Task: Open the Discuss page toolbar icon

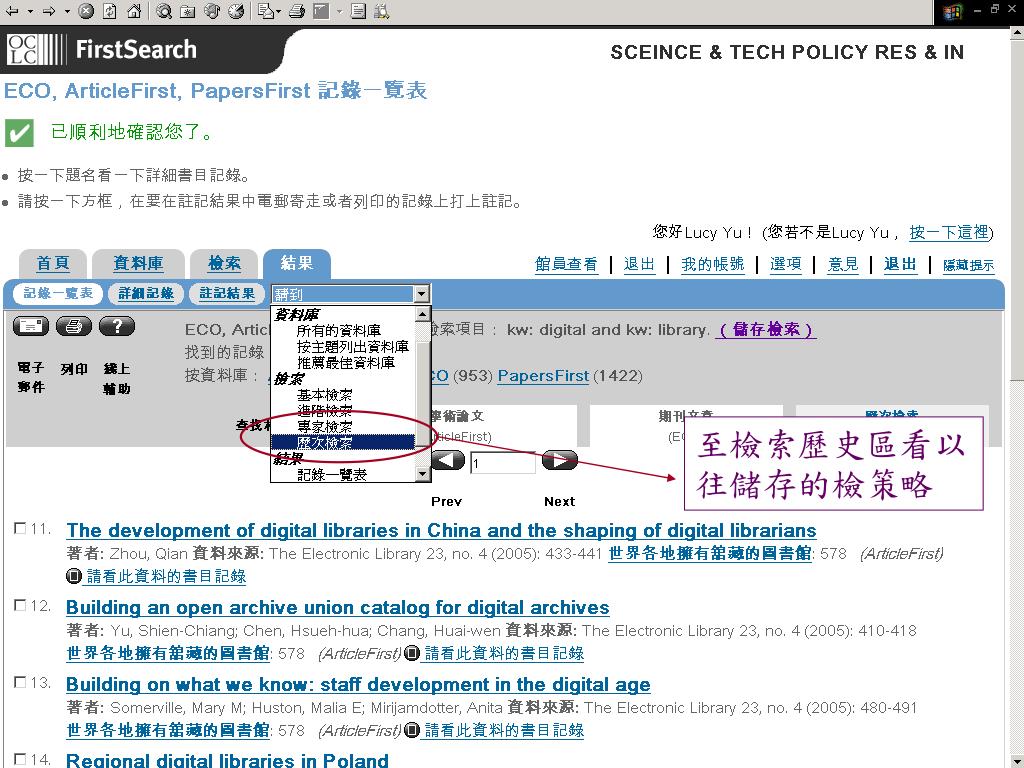Action: coord(358,10)
